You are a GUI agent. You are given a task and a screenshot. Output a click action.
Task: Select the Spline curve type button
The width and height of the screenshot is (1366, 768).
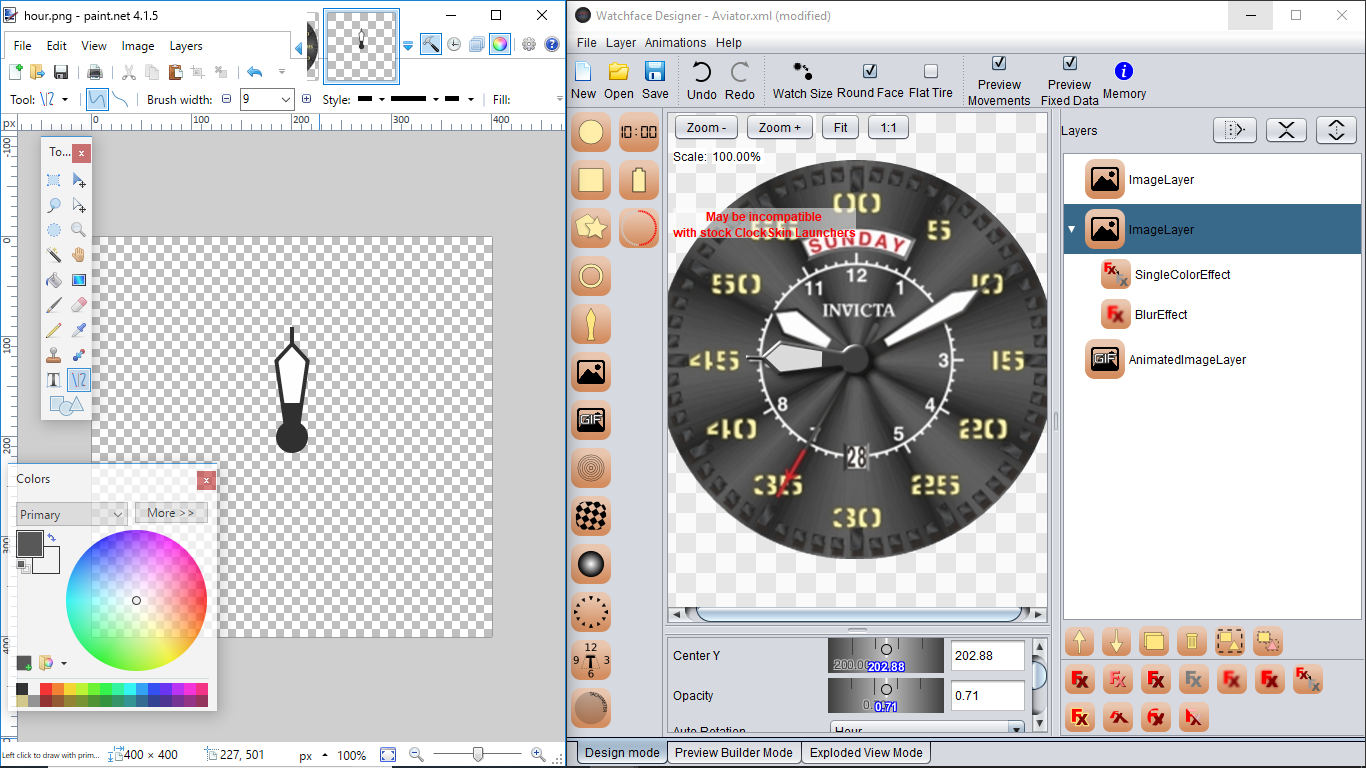[x=96, y=99]
